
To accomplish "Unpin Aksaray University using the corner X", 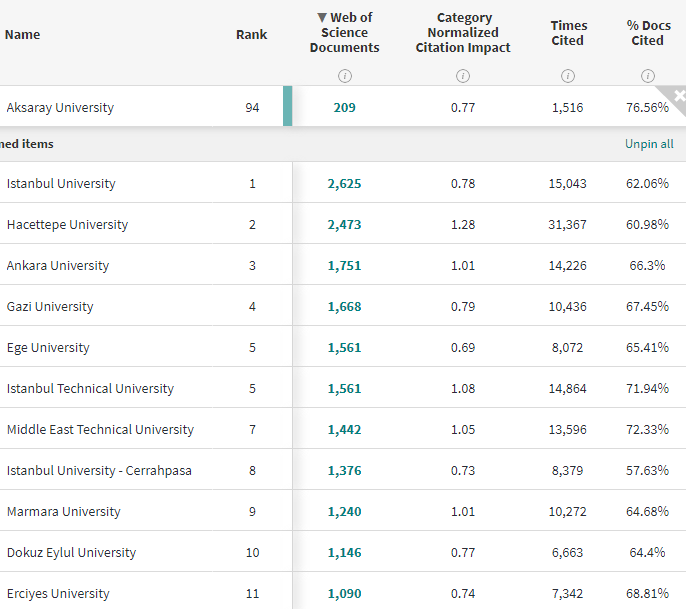I will [679, 95].
